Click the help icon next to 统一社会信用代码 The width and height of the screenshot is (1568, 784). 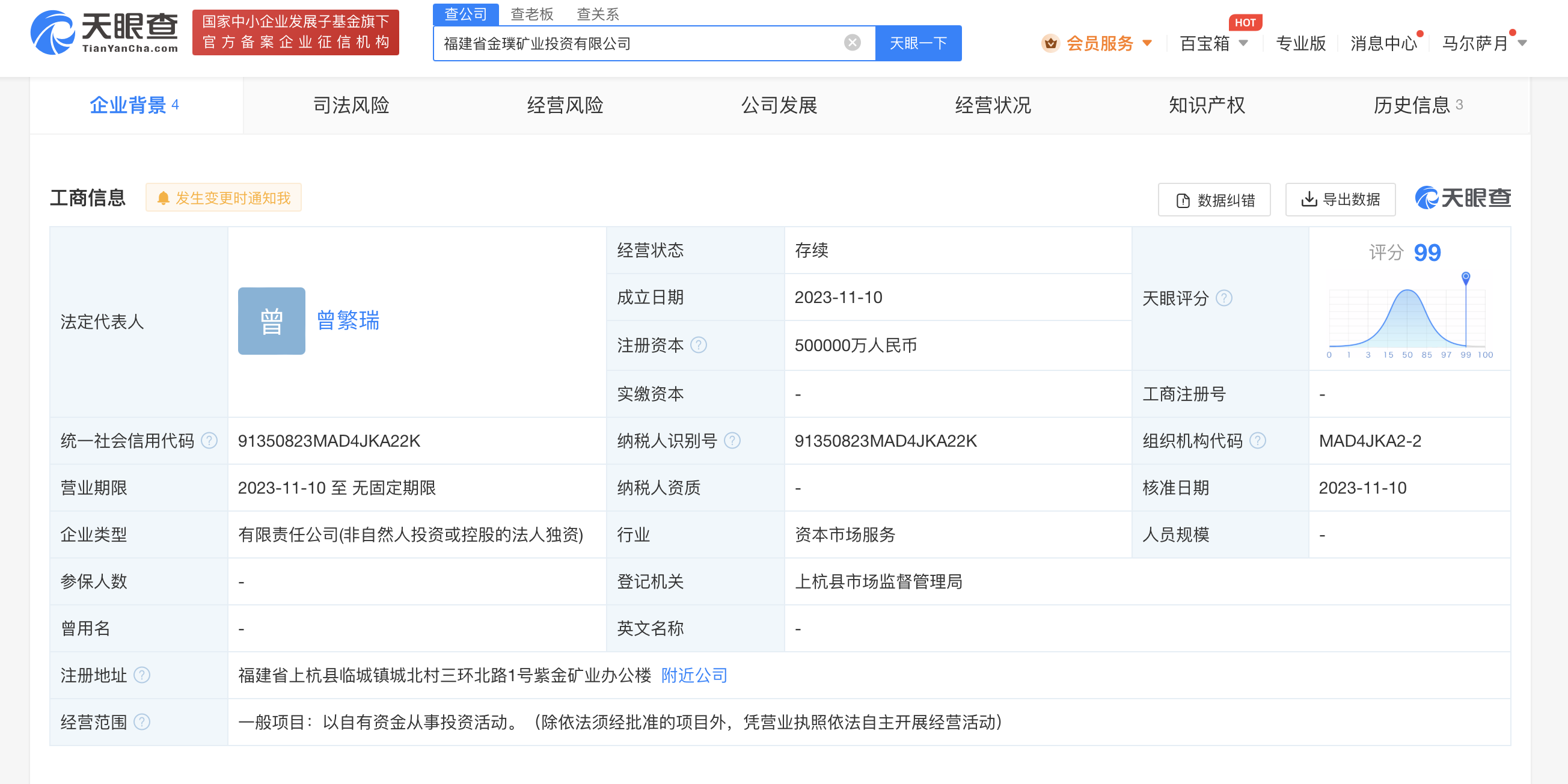(x=209, y=440)
